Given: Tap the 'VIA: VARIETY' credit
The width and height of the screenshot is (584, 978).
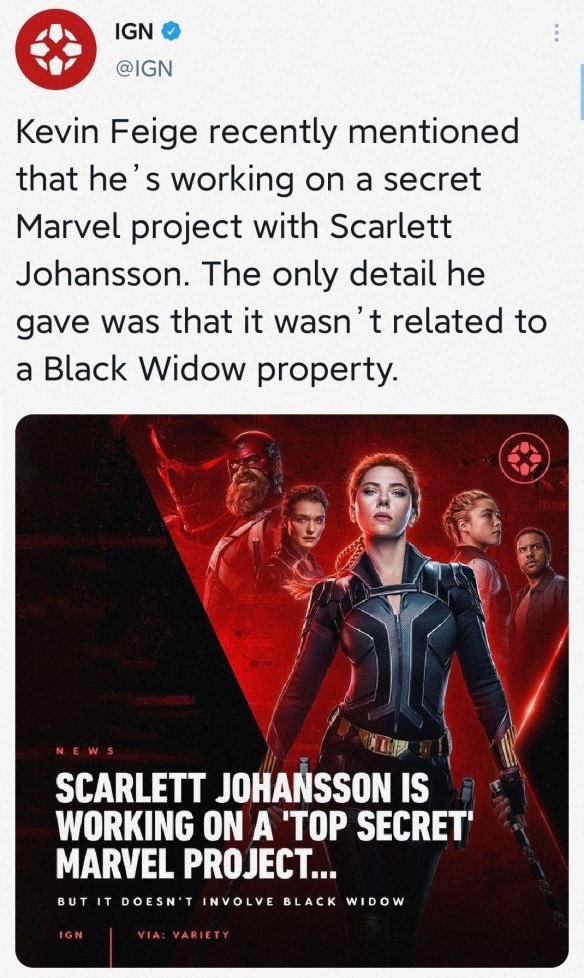Looking at the screenshot, I should pos(183,935).
